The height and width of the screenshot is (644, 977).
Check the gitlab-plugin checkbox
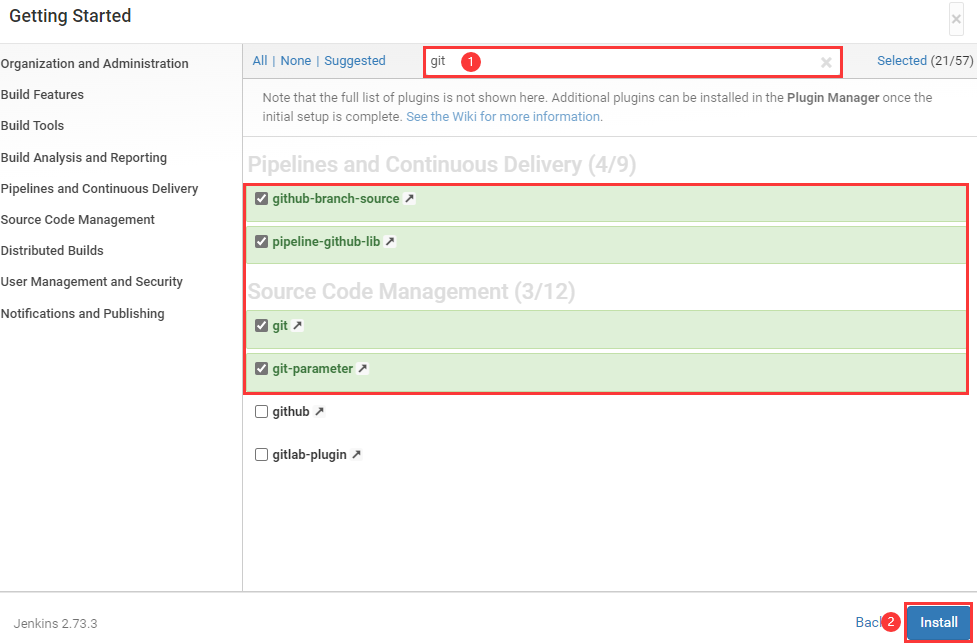point(262,455)
